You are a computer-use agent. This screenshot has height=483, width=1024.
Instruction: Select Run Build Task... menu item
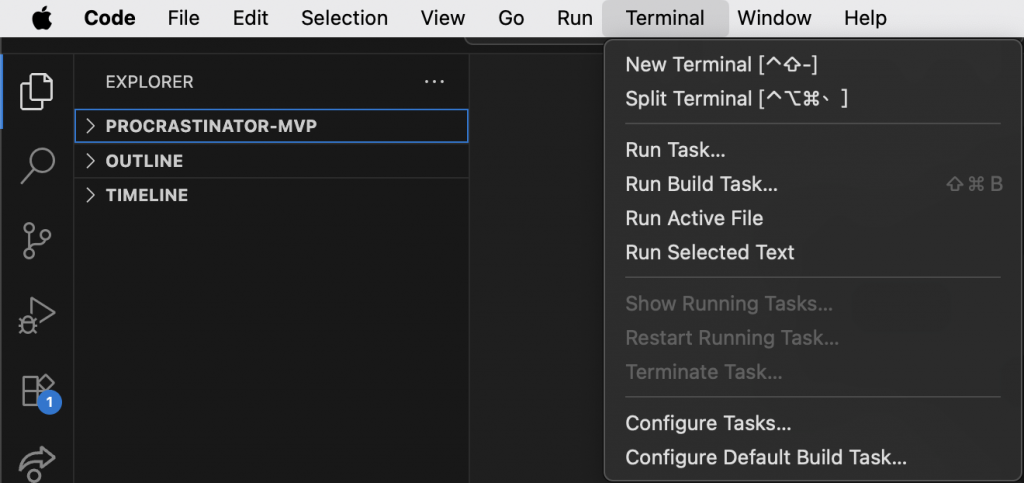701,184
